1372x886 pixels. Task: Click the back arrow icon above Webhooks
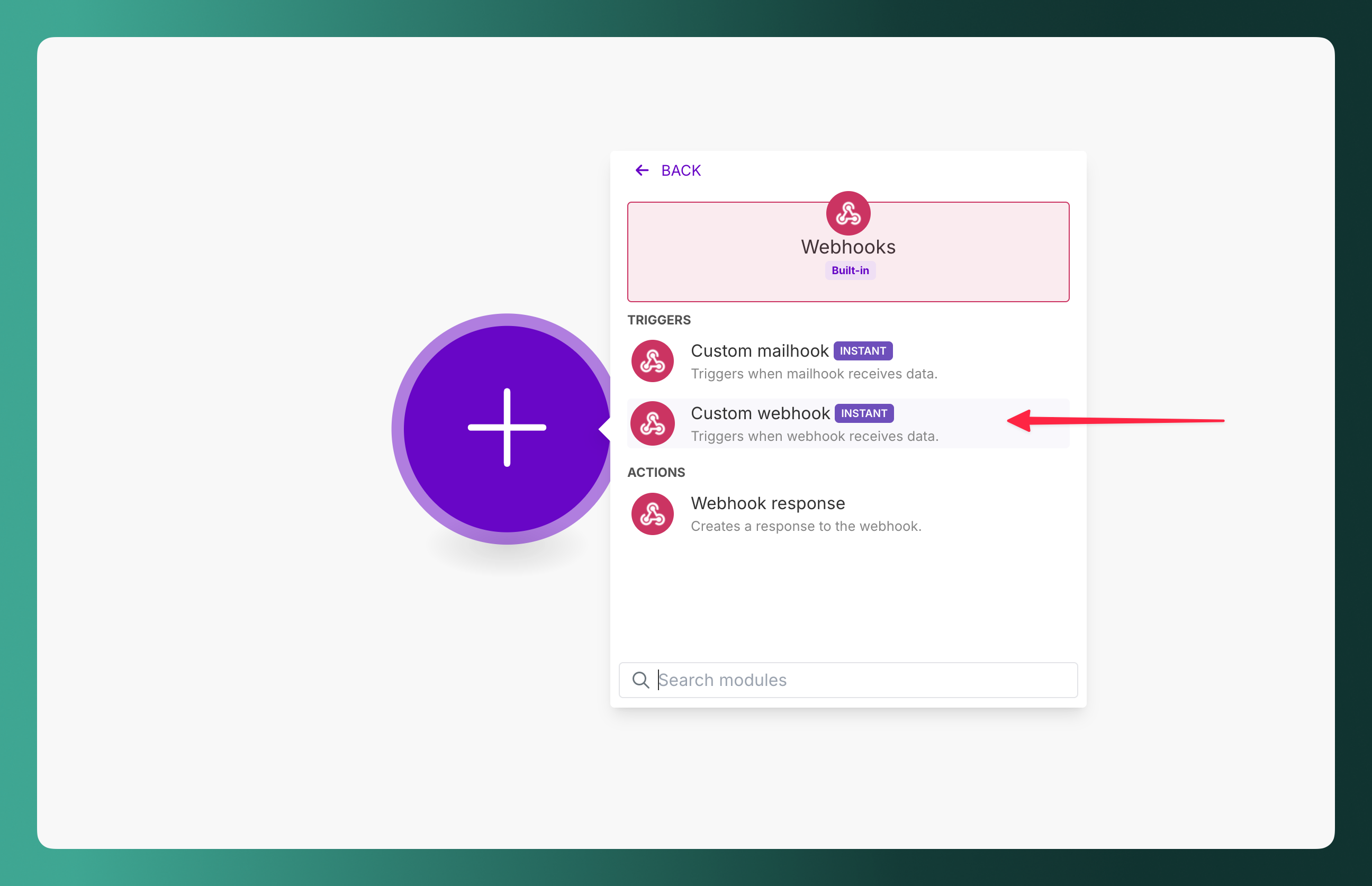pos(642,170)
